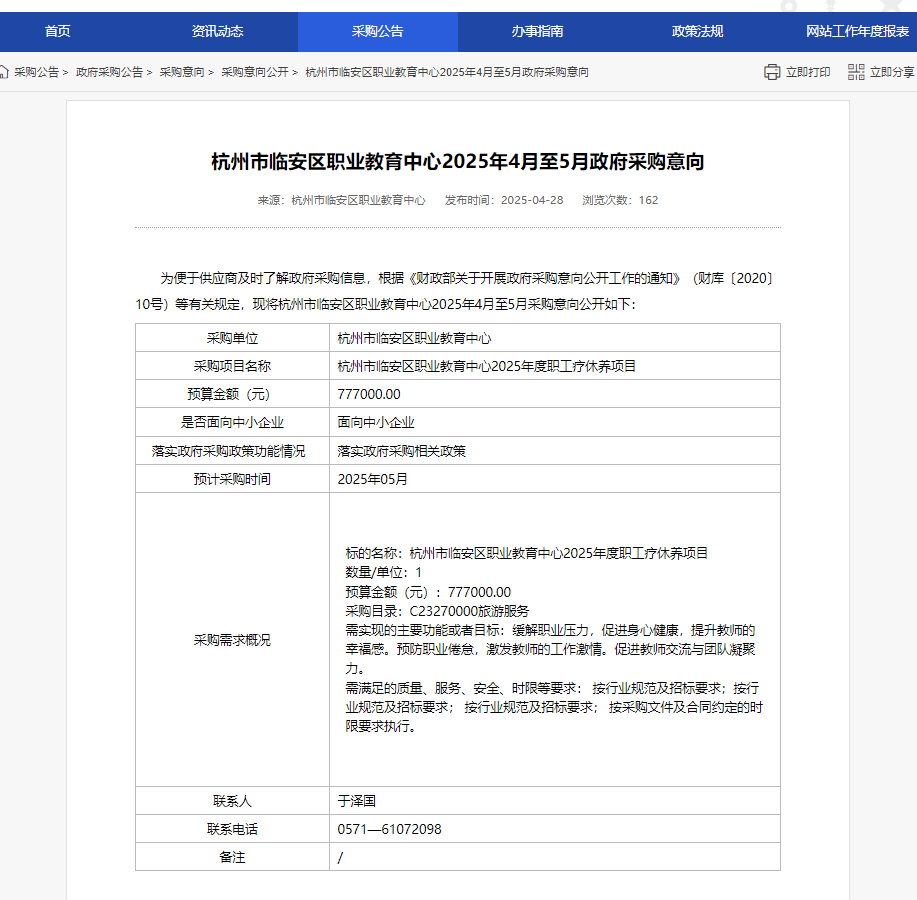917x900 pixels.
Task: Click the 立即分享 text label
Action: tap(892, 72)
